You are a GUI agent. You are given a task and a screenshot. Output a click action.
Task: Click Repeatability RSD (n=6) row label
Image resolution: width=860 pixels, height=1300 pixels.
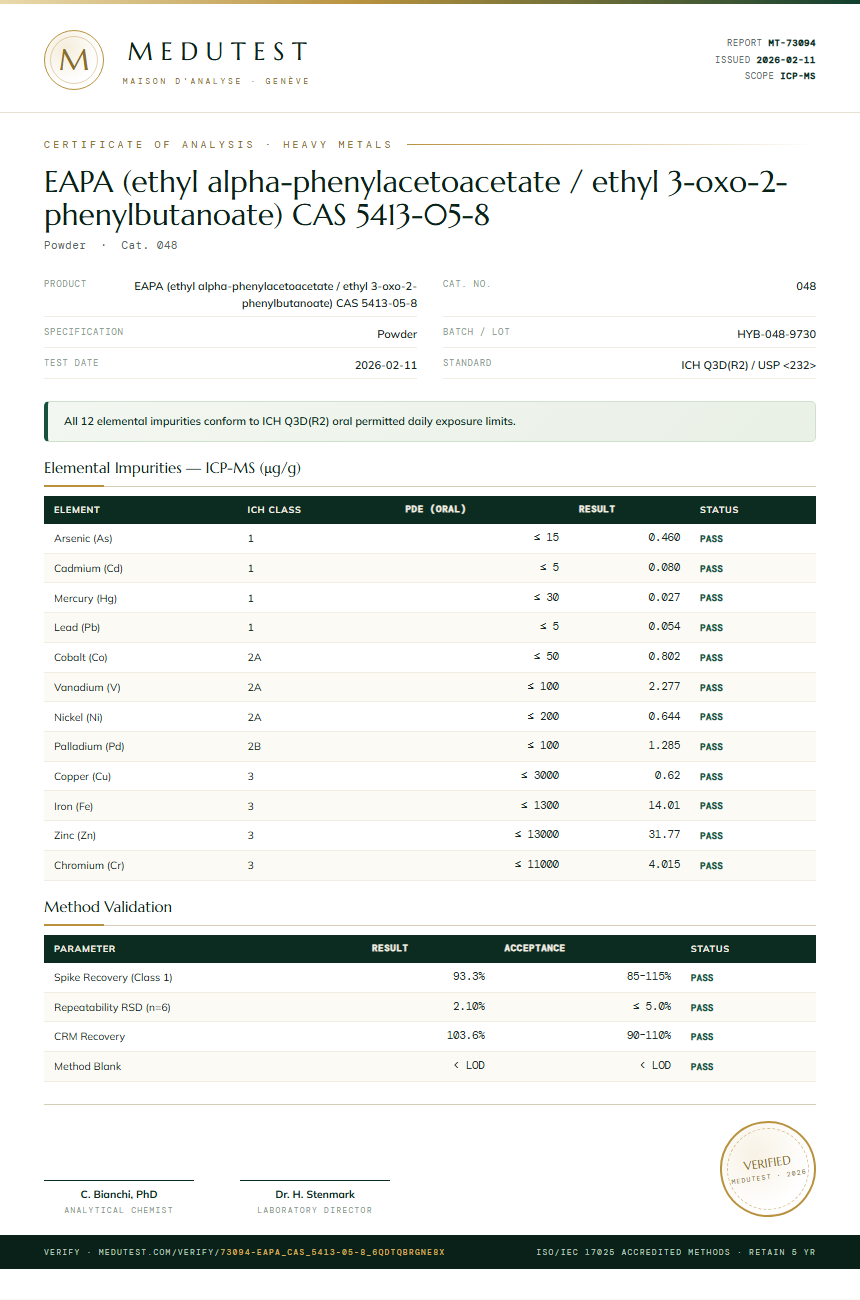(x=112, y=1008)
